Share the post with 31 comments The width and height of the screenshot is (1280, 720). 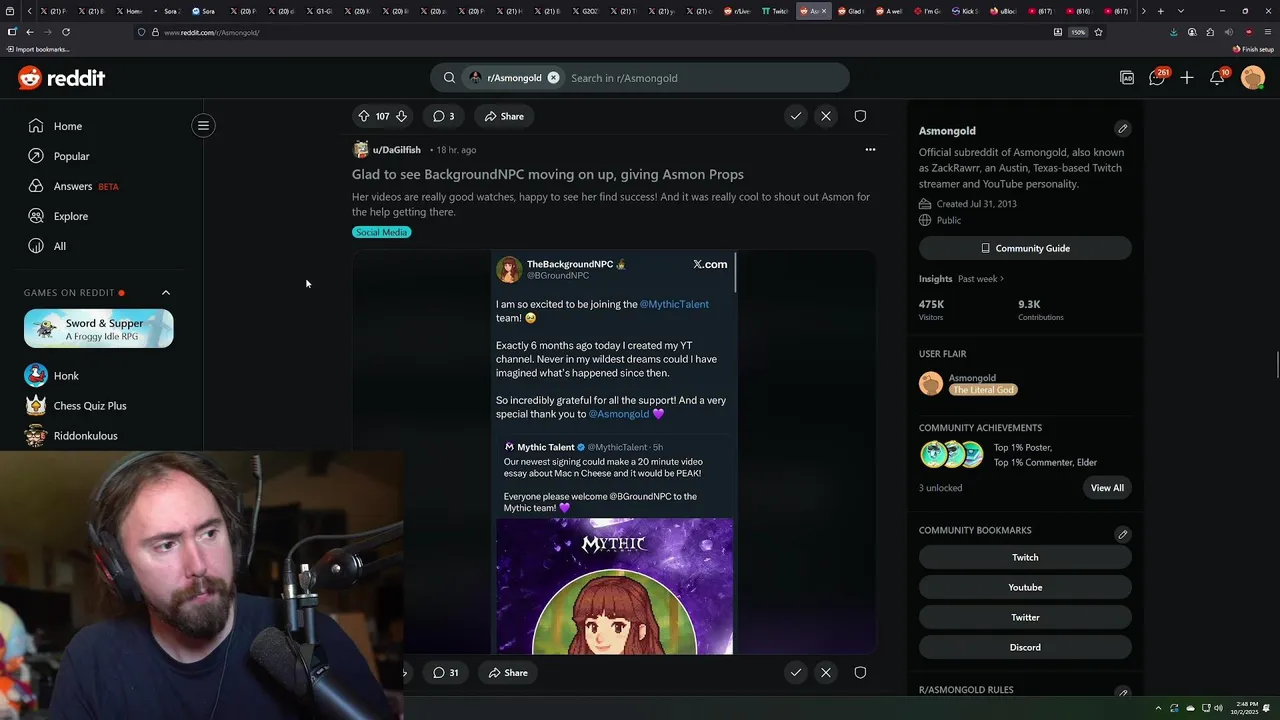[507, 673]
